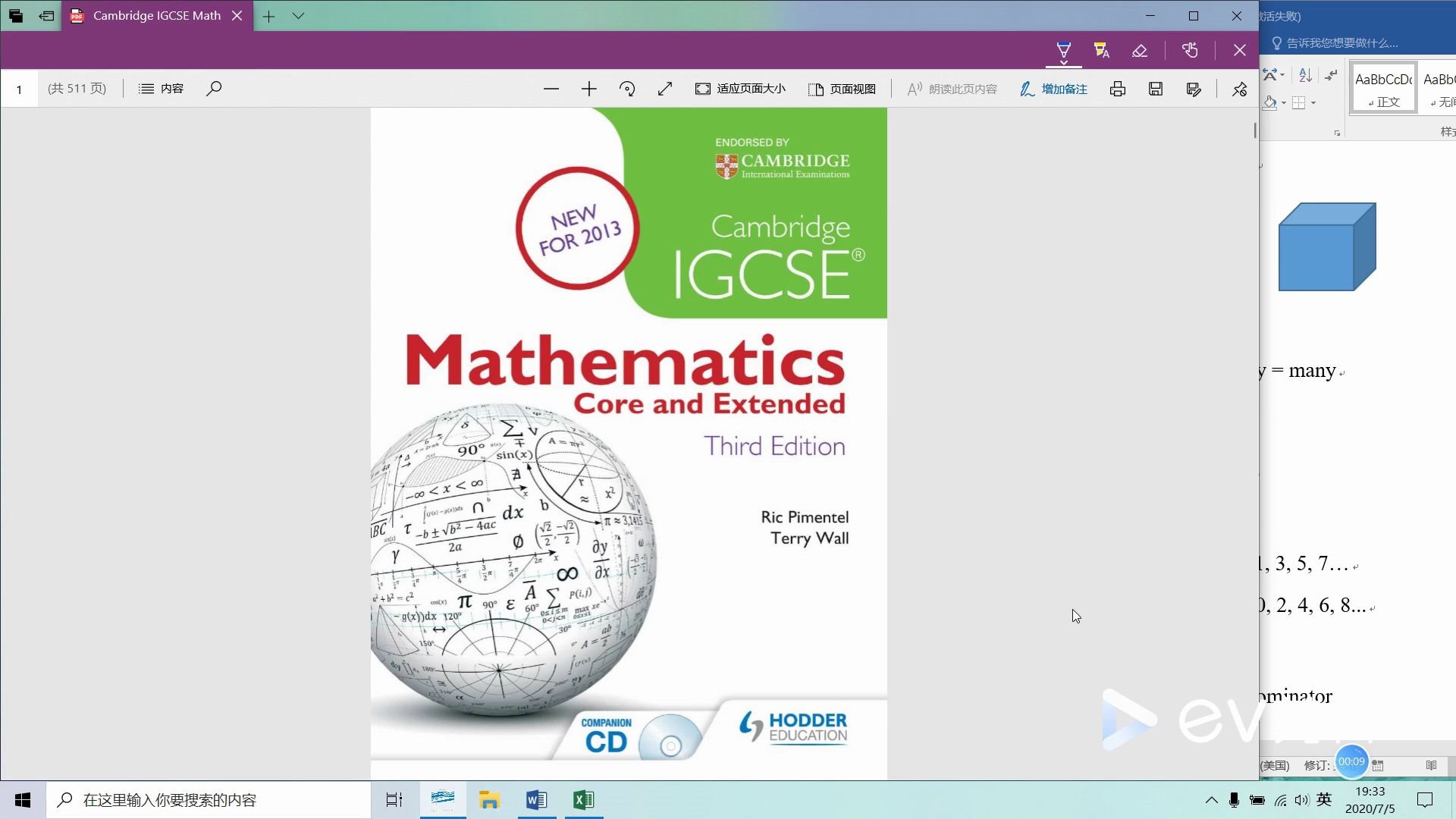Click the Word macro recording status icon
This screenshot has height=819, width=1456.
[1378, 765]
